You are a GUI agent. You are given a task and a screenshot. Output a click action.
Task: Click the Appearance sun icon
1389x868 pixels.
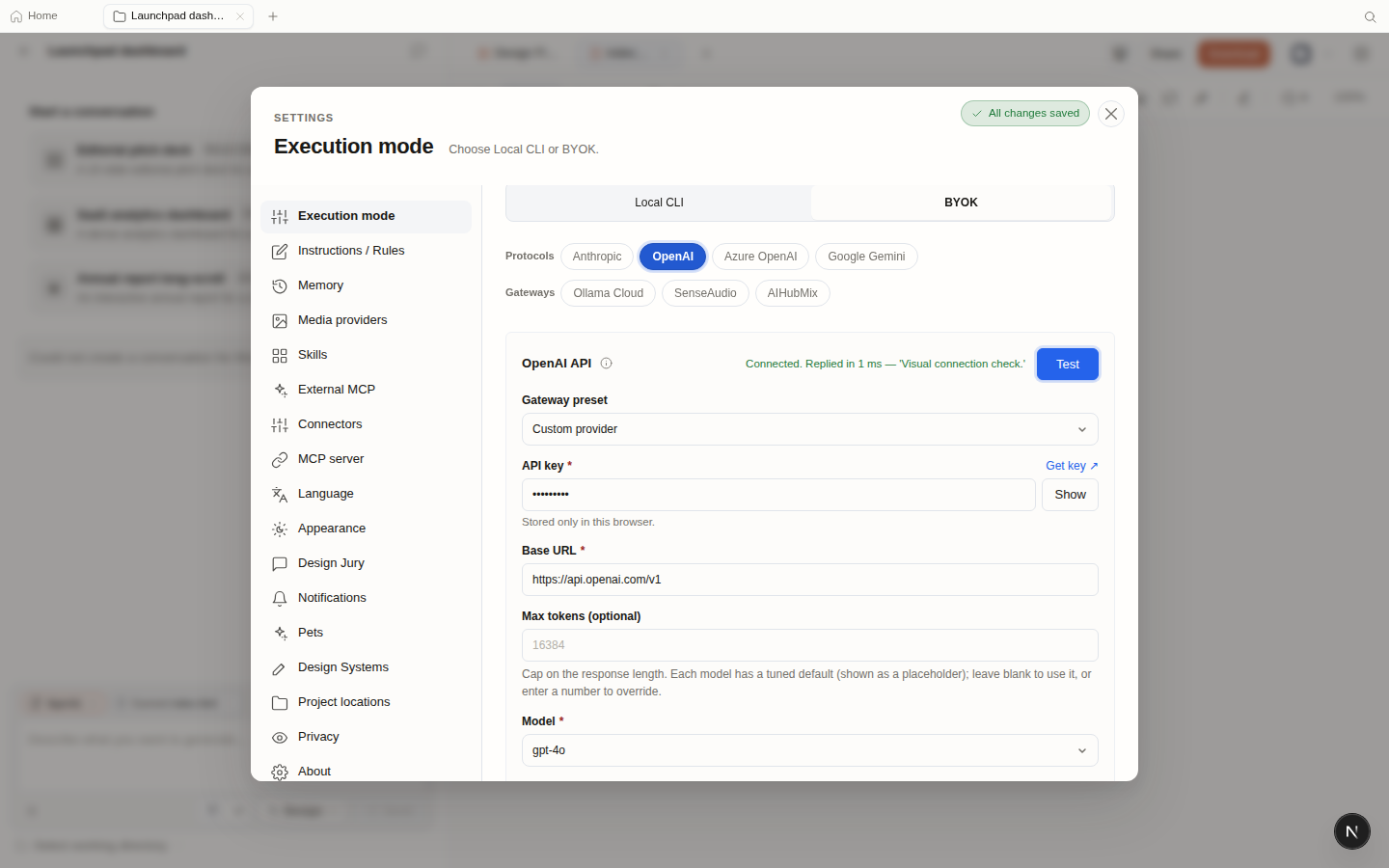point(280,529)
